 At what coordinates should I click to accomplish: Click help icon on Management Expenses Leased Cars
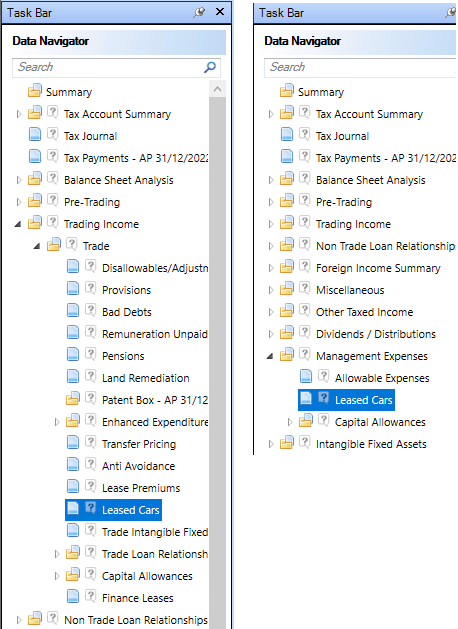point(324,398)
